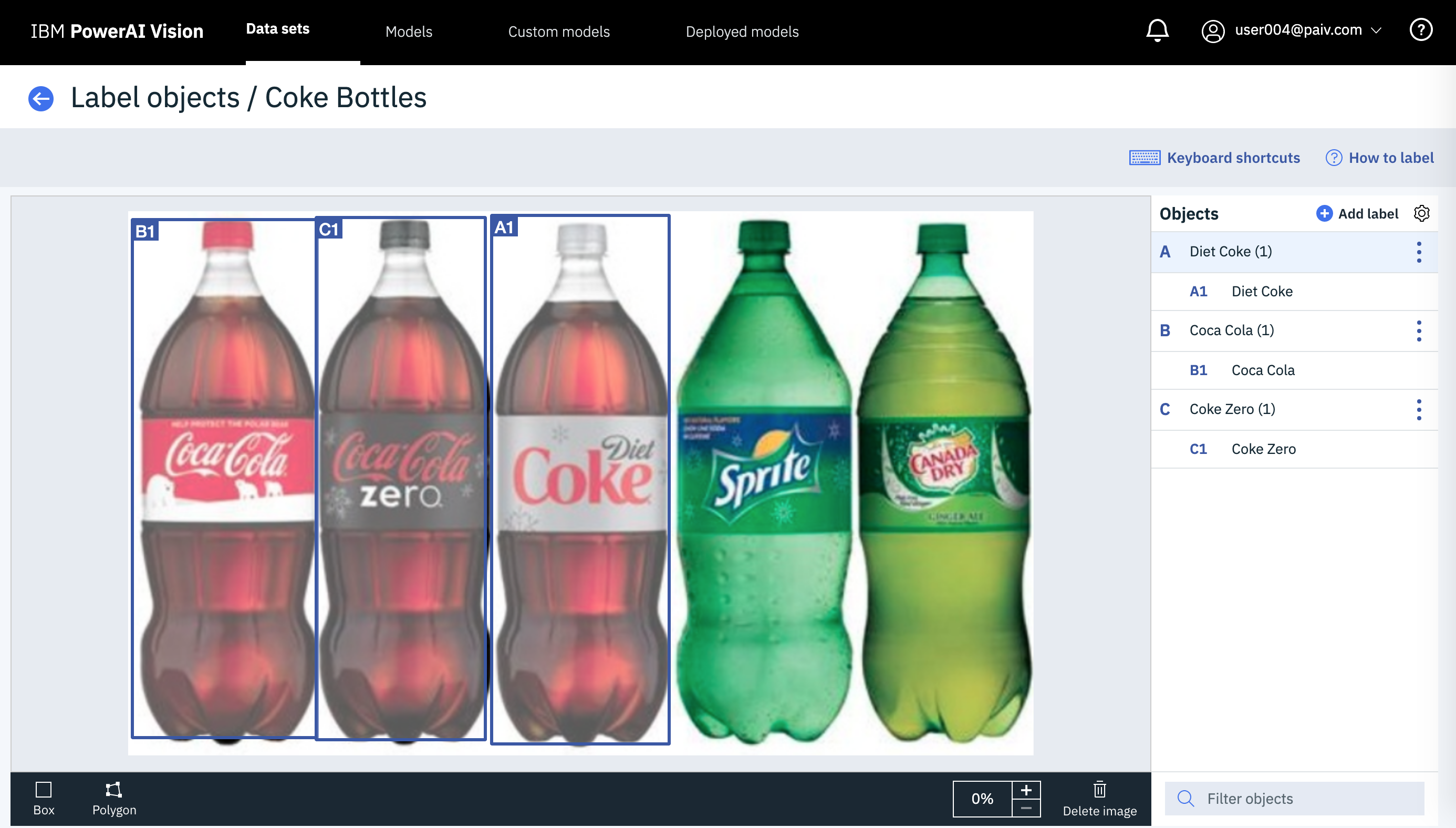Click the back arrow icon

41,98
